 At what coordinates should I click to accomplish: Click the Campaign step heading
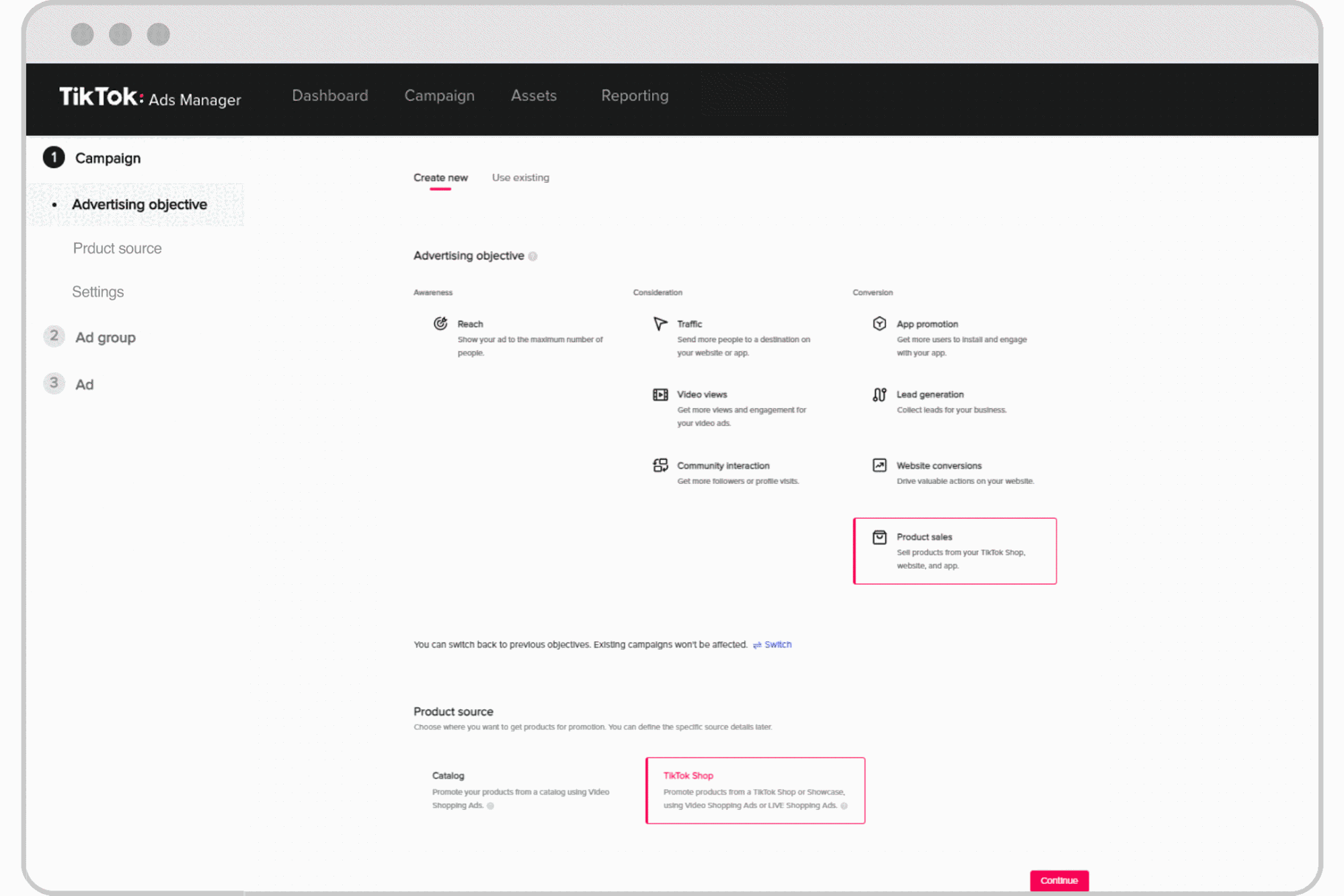(108, 159)
